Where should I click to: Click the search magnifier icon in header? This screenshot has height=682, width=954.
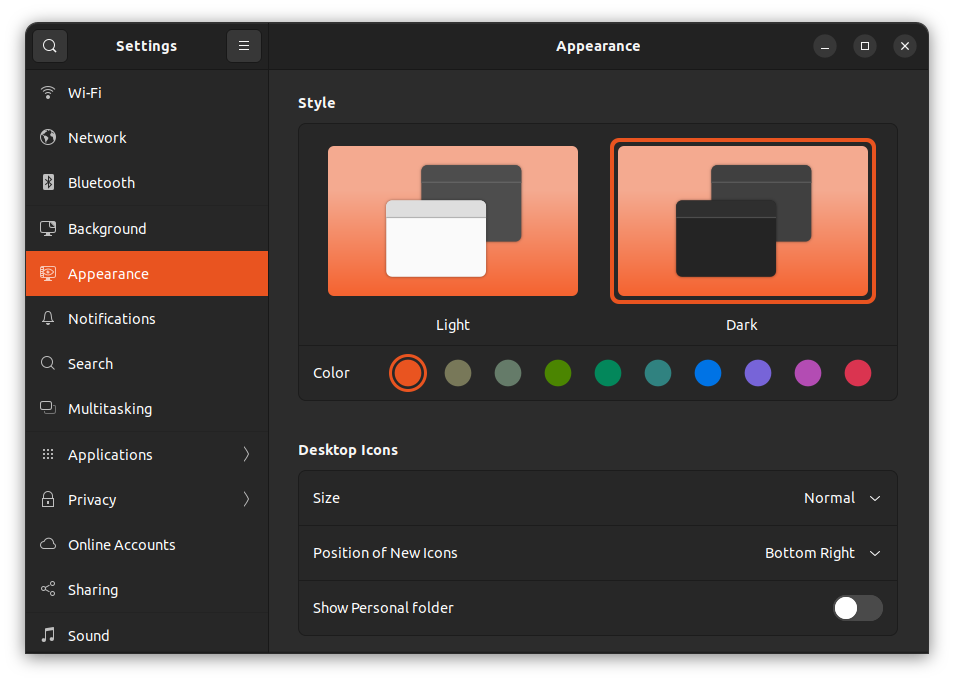(x=50, y=46)
